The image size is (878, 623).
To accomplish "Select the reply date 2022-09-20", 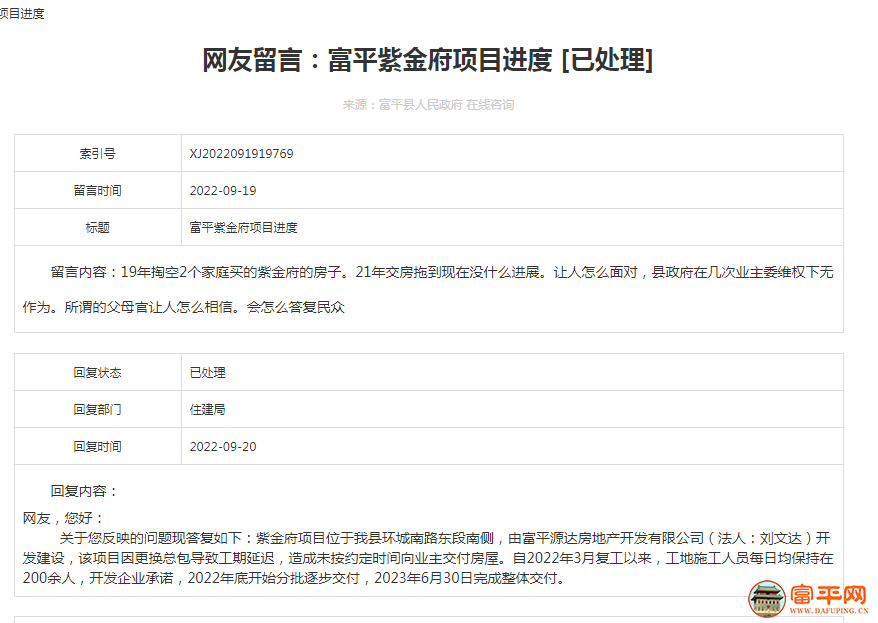I will tap(223, 447).
